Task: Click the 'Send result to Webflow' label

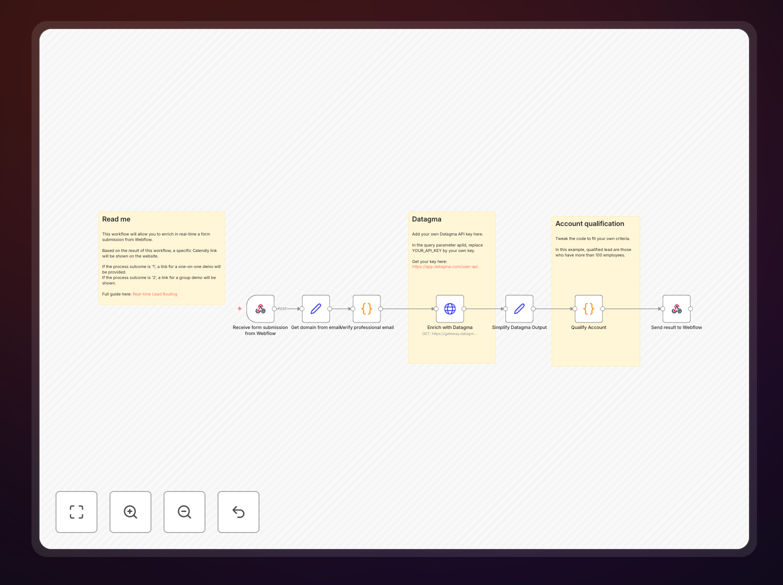Action: pos(677,328)
